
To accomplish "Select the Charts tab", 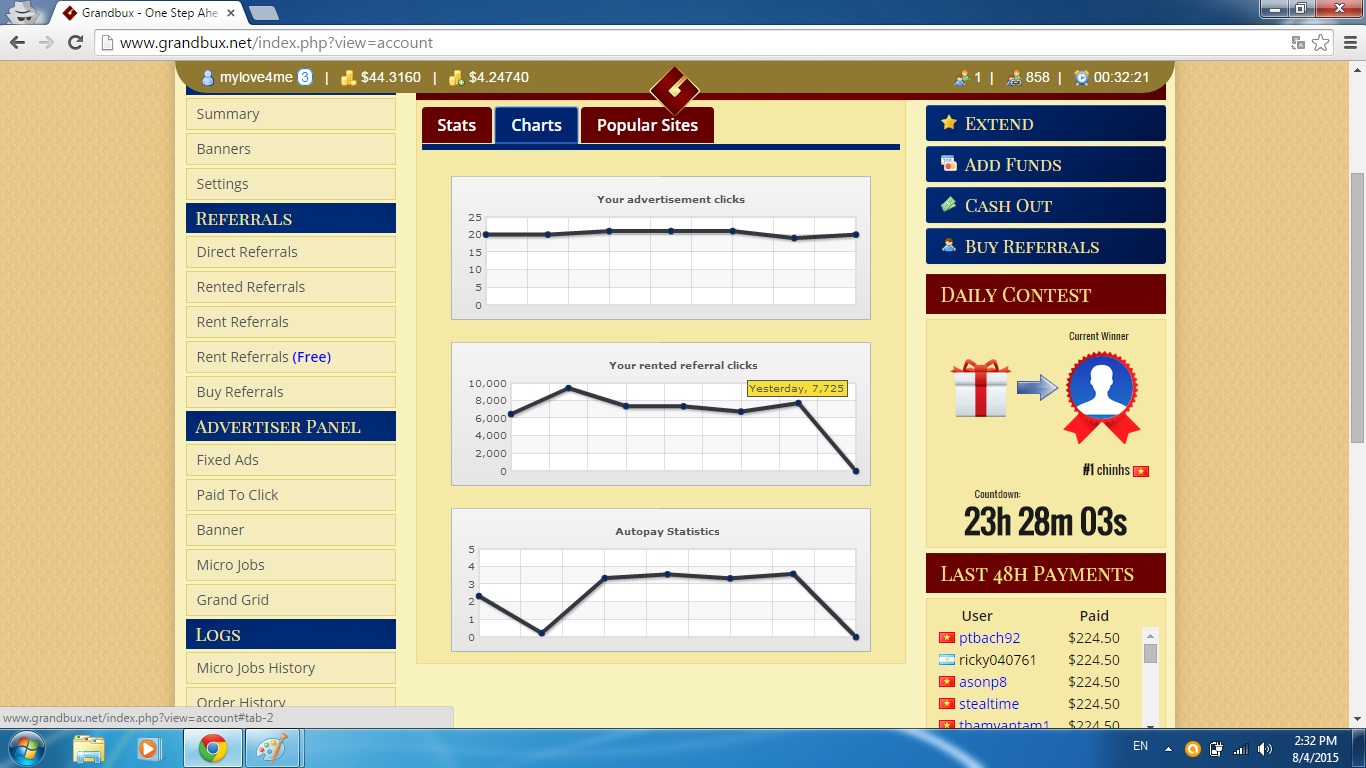I will point(536,125).
